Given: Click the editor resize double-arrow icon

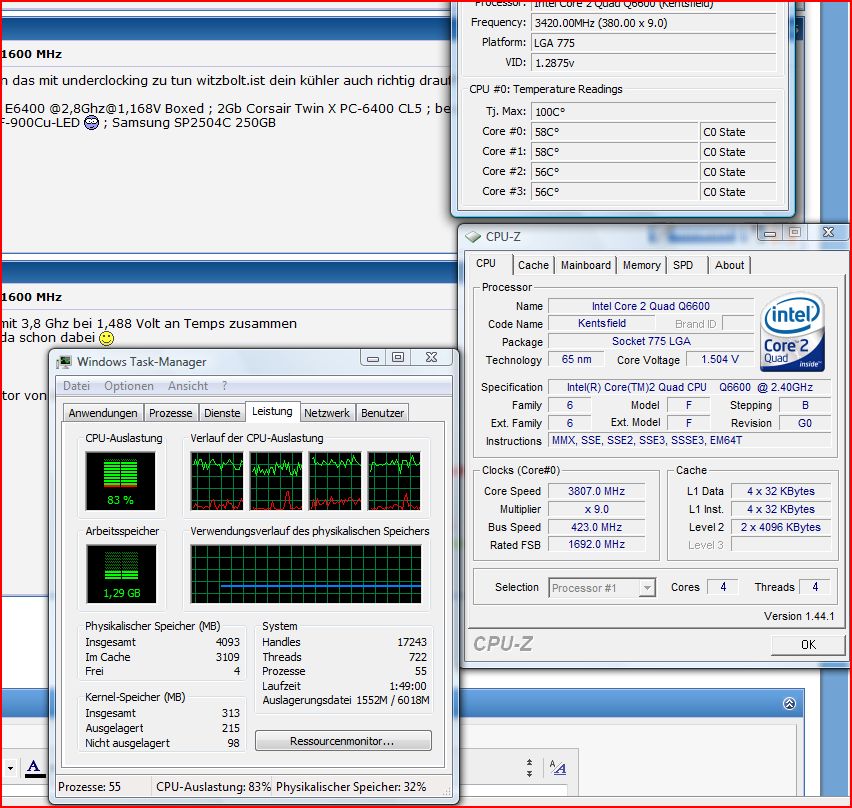Looking at the screenshot, I should [x=529, y=768].
